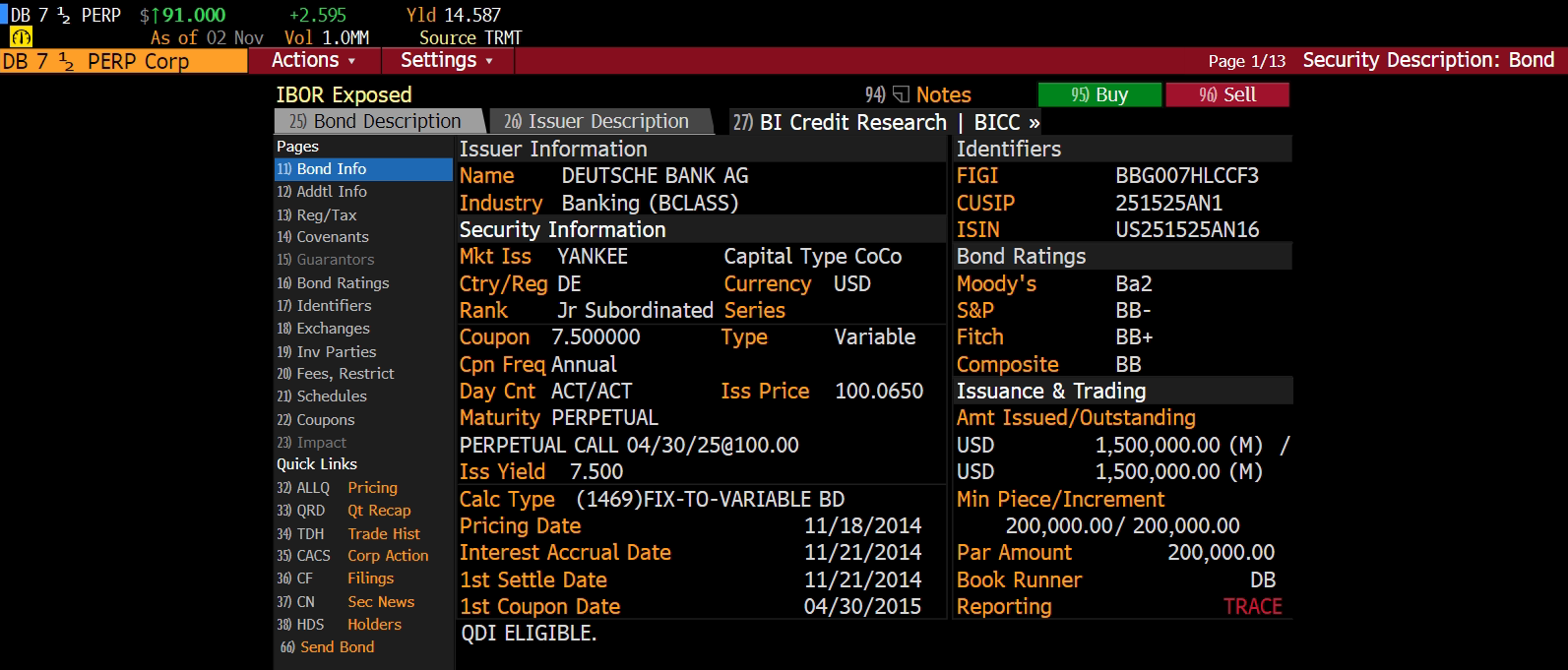Click the yellow gauge icon under the ticker
1568x670 pixels.
[x=21, y=37]
